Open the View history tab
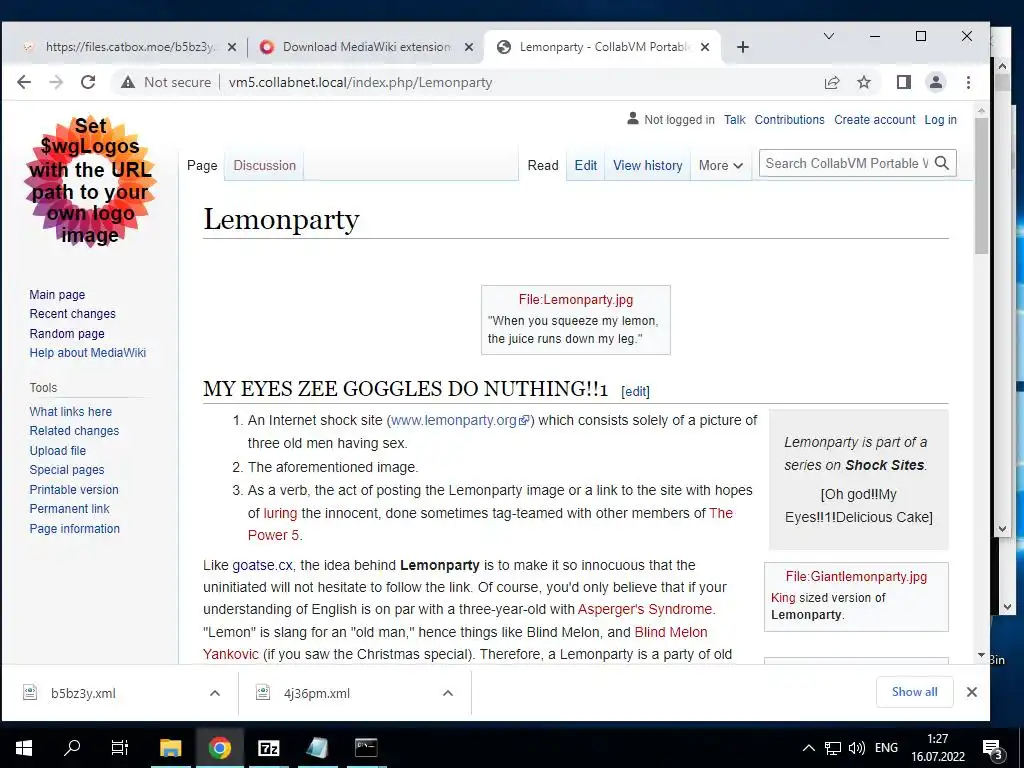The width and height of the screenshot is (1024, 768). pyautogui.click(x=647, y=165)
